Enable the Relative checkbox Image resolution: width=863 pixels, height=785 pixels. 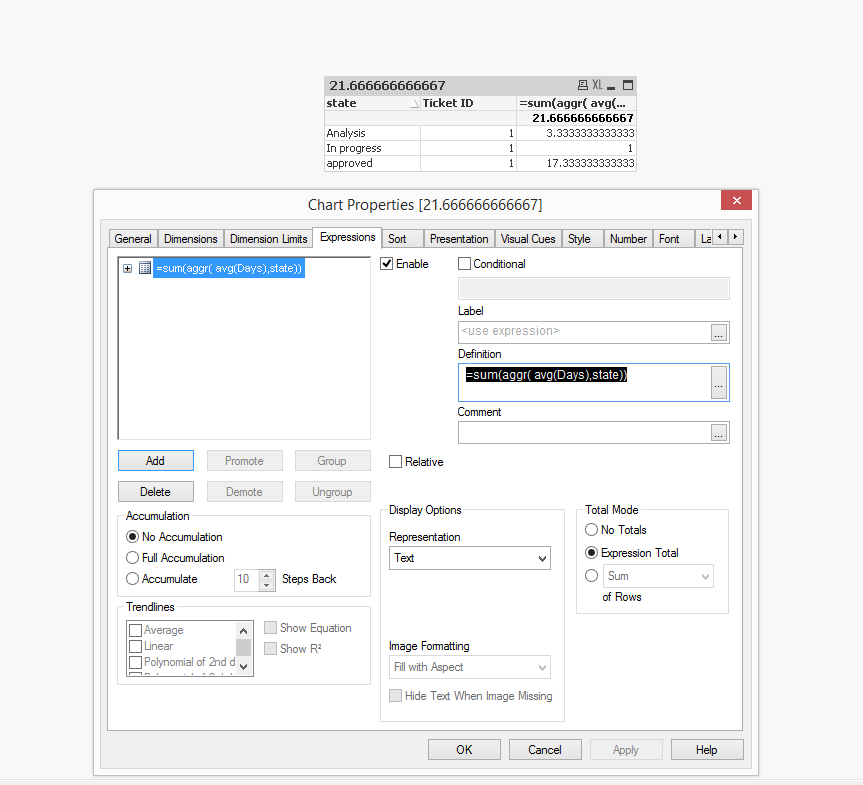[x=396, y=462]
